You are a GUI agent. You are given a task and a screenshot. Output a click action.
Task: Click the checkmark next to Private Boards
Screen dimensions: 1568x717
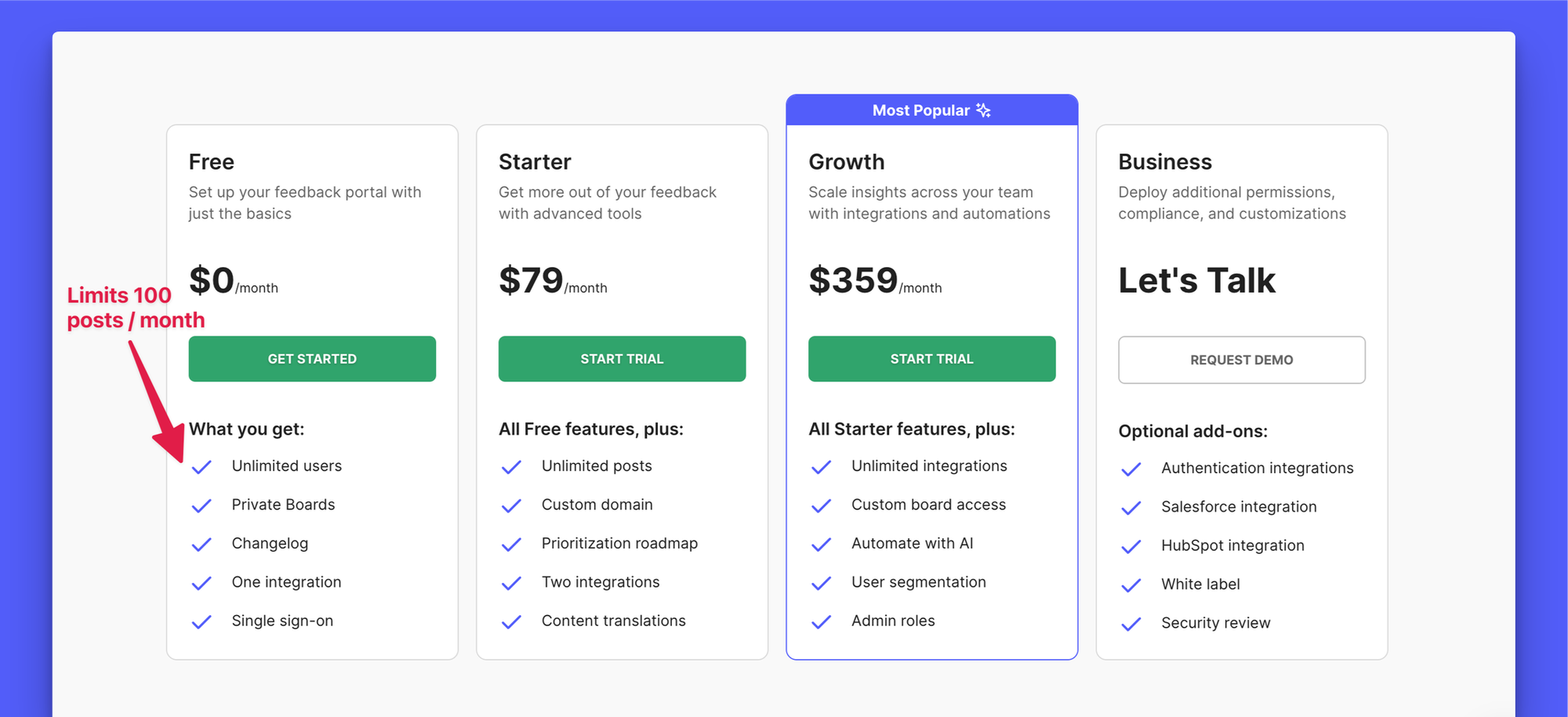tap(201, 505)
